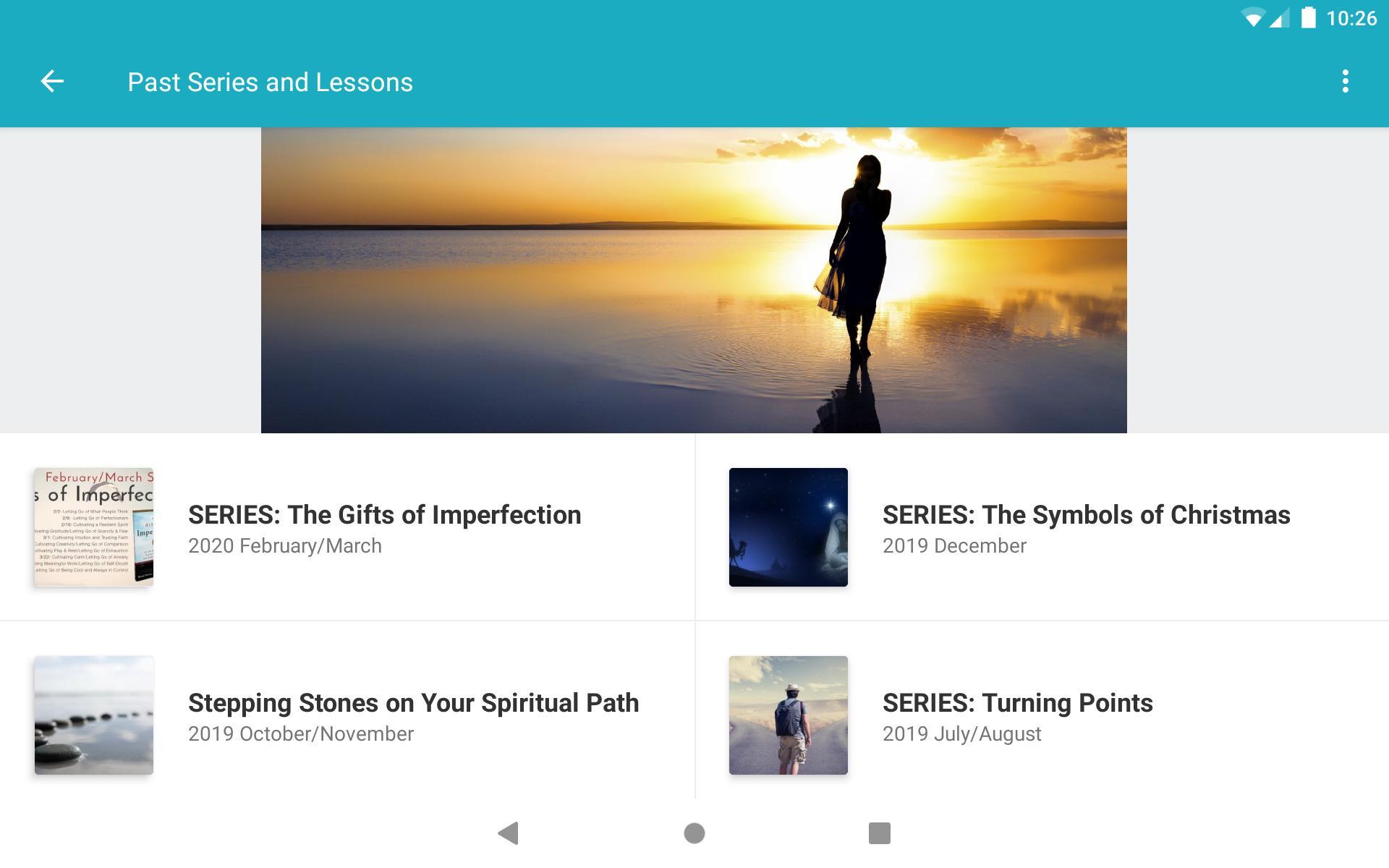Tap the back arrow in header
The image size is (1389, 868).
pos(52,82)
